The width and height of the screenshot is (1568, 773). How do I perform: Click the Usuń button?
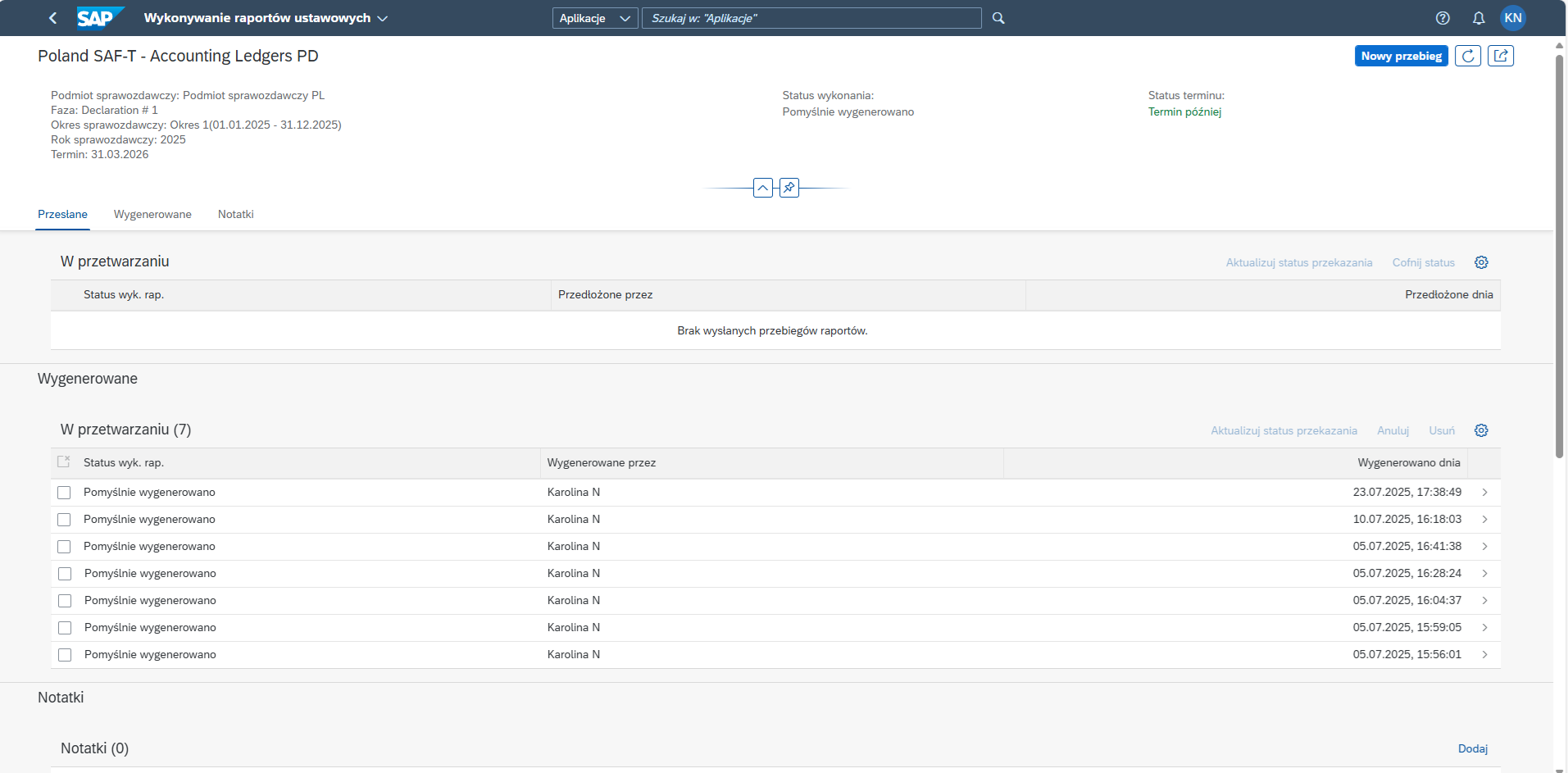(1442, 430)
